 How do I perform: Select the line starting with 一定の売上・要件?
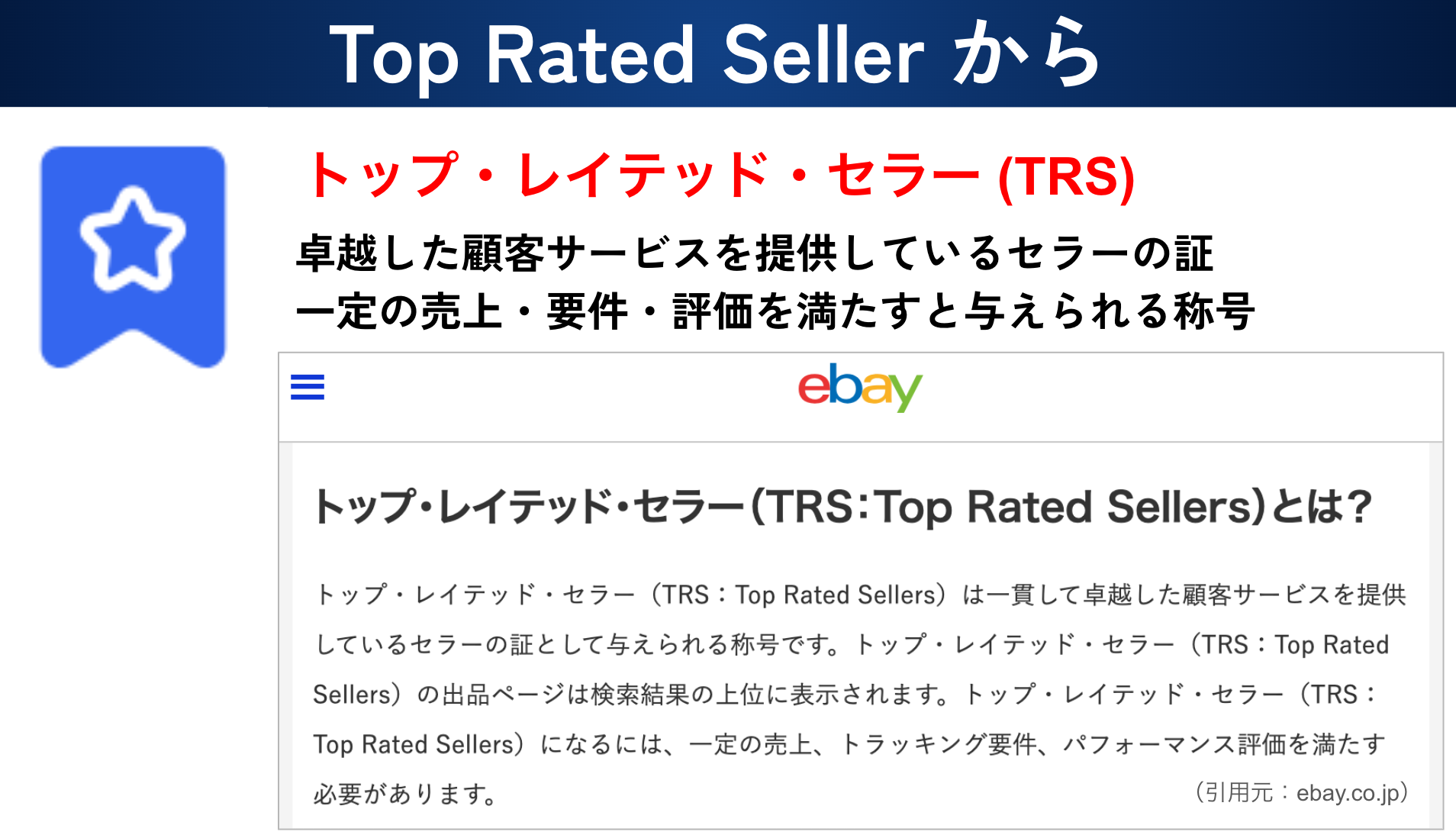[x=775, y=311]
